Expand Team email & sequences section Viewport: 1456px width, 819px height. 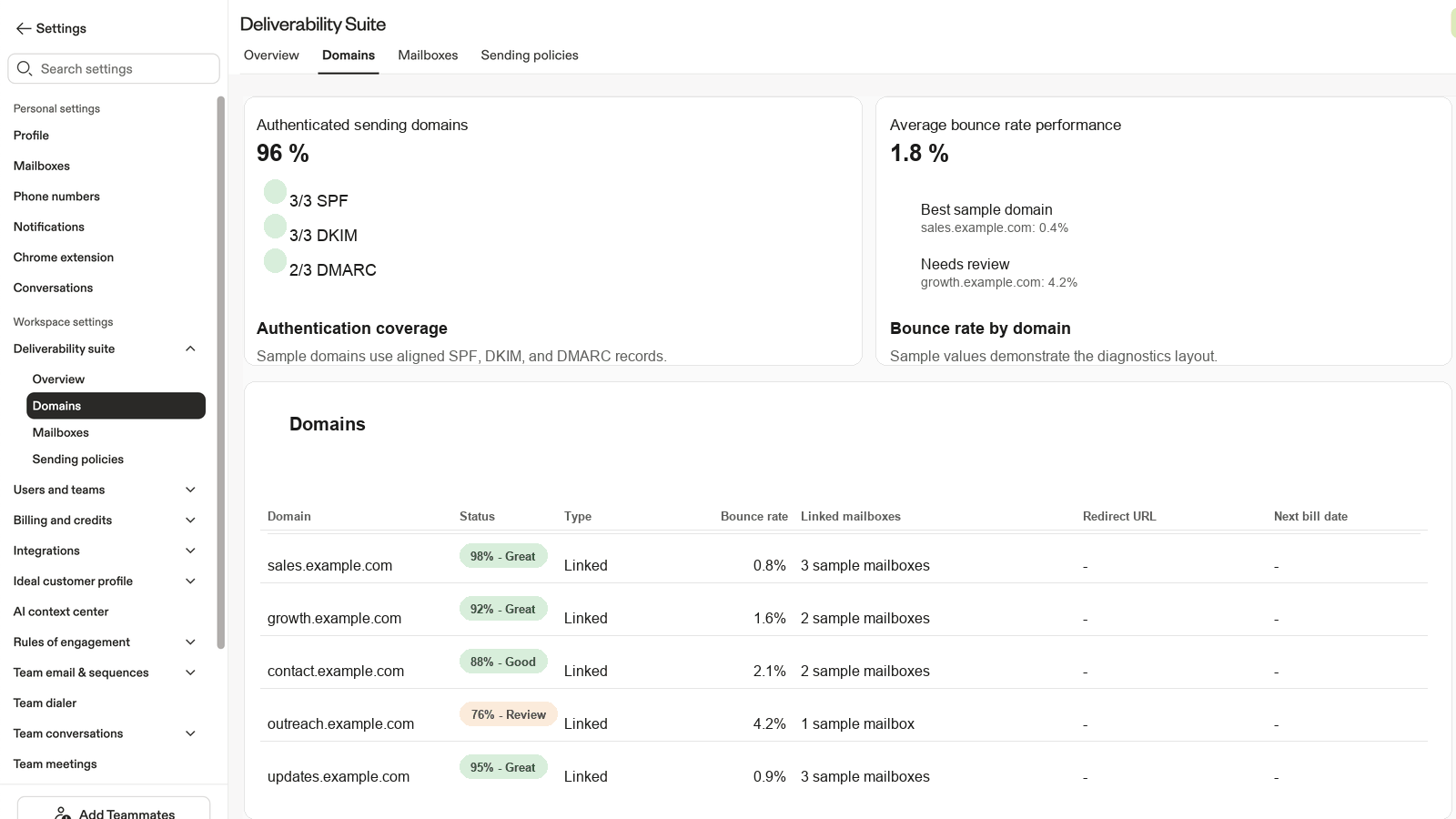coord(190,672)
